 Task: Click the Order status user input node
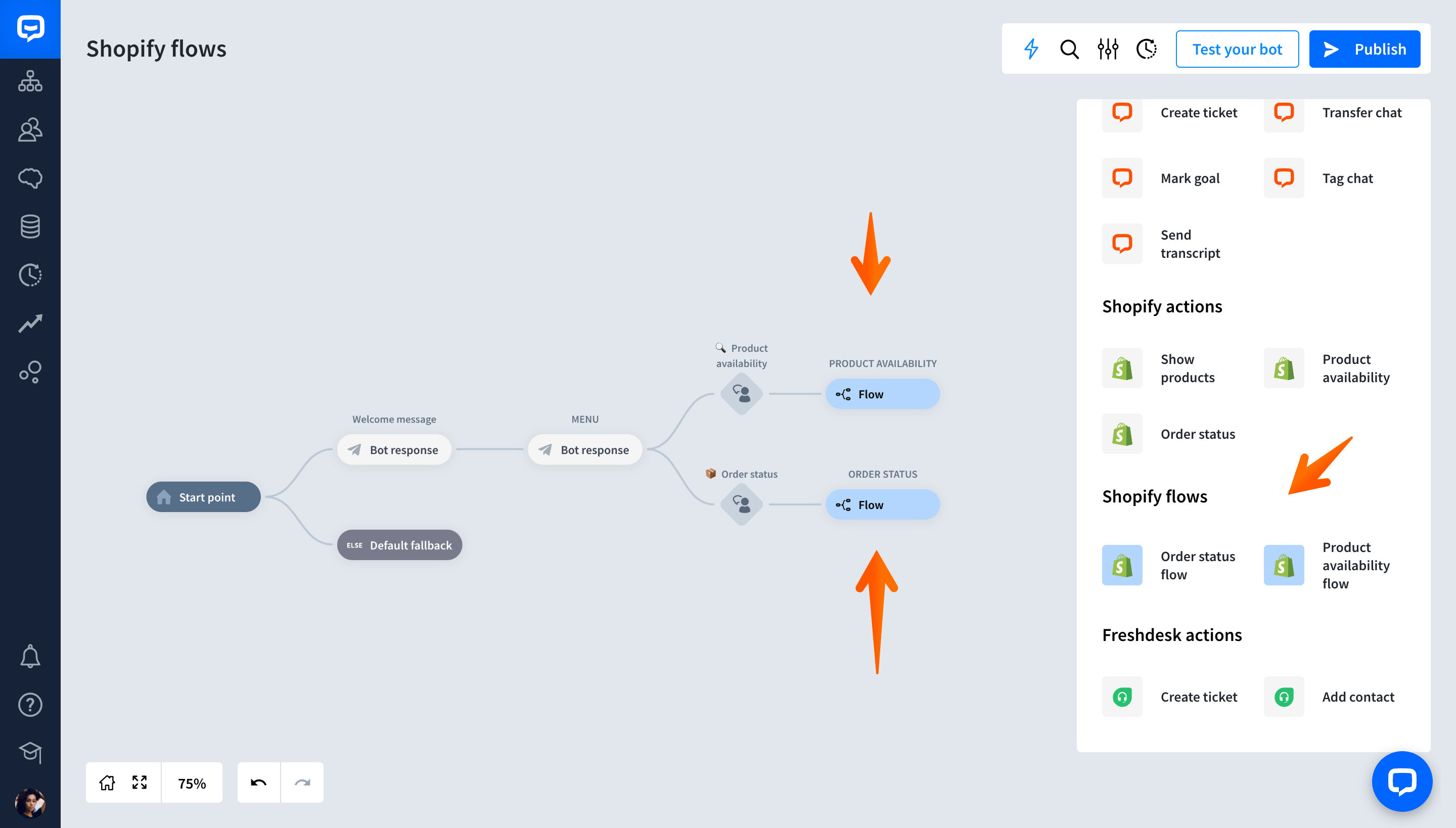(742, 504)
